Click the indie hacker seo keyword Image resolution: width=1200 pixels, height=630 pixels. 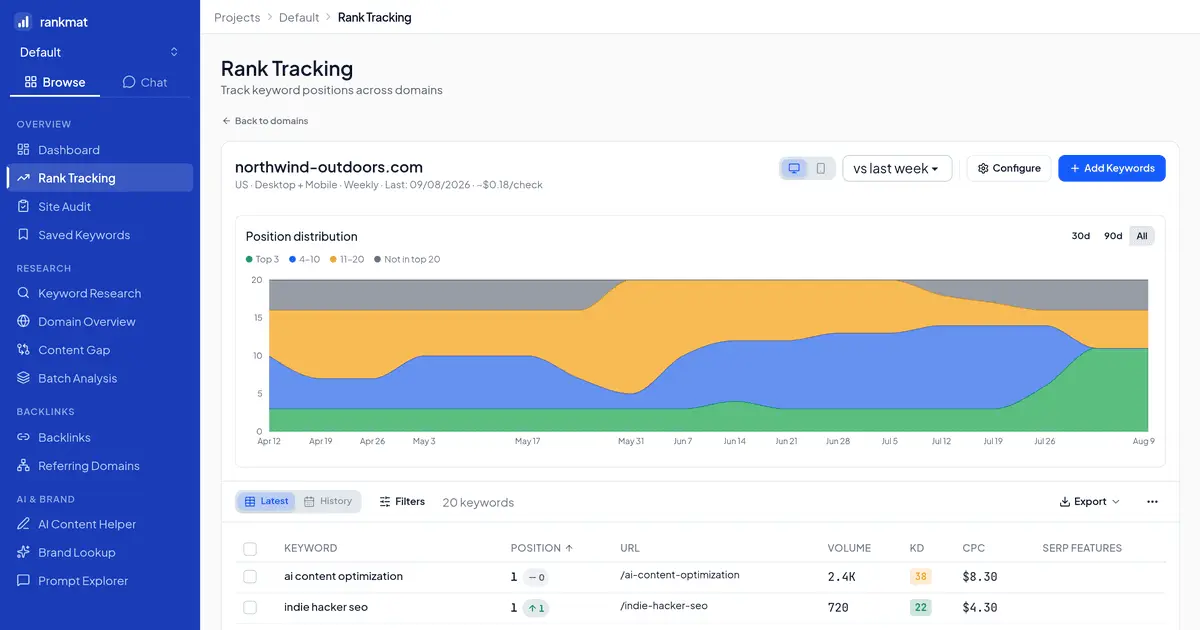pyautogui.click(x=326, y=607)
